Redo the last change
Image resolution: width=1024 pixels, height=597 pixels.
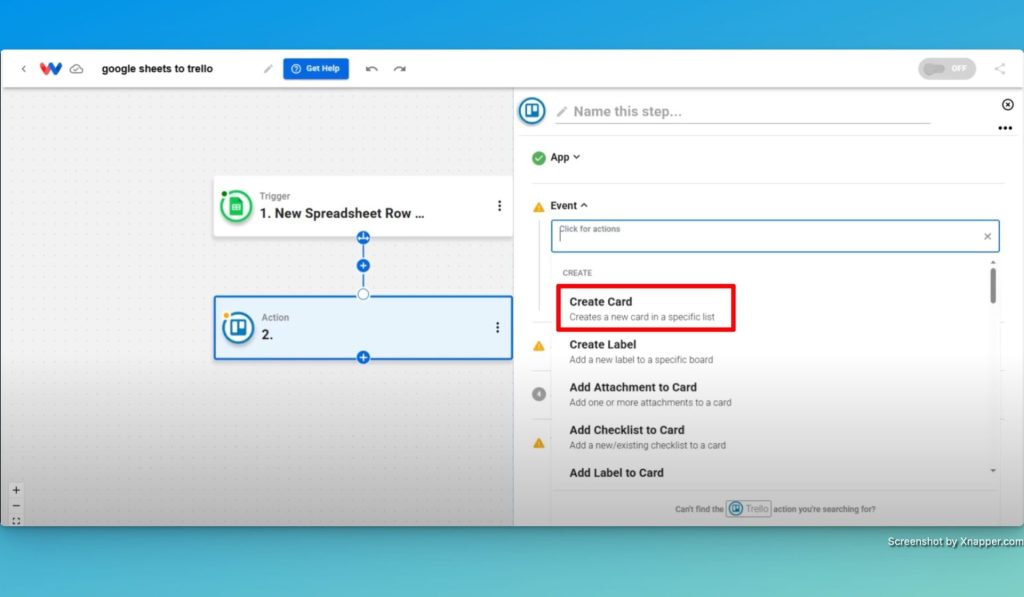(400, 69)
